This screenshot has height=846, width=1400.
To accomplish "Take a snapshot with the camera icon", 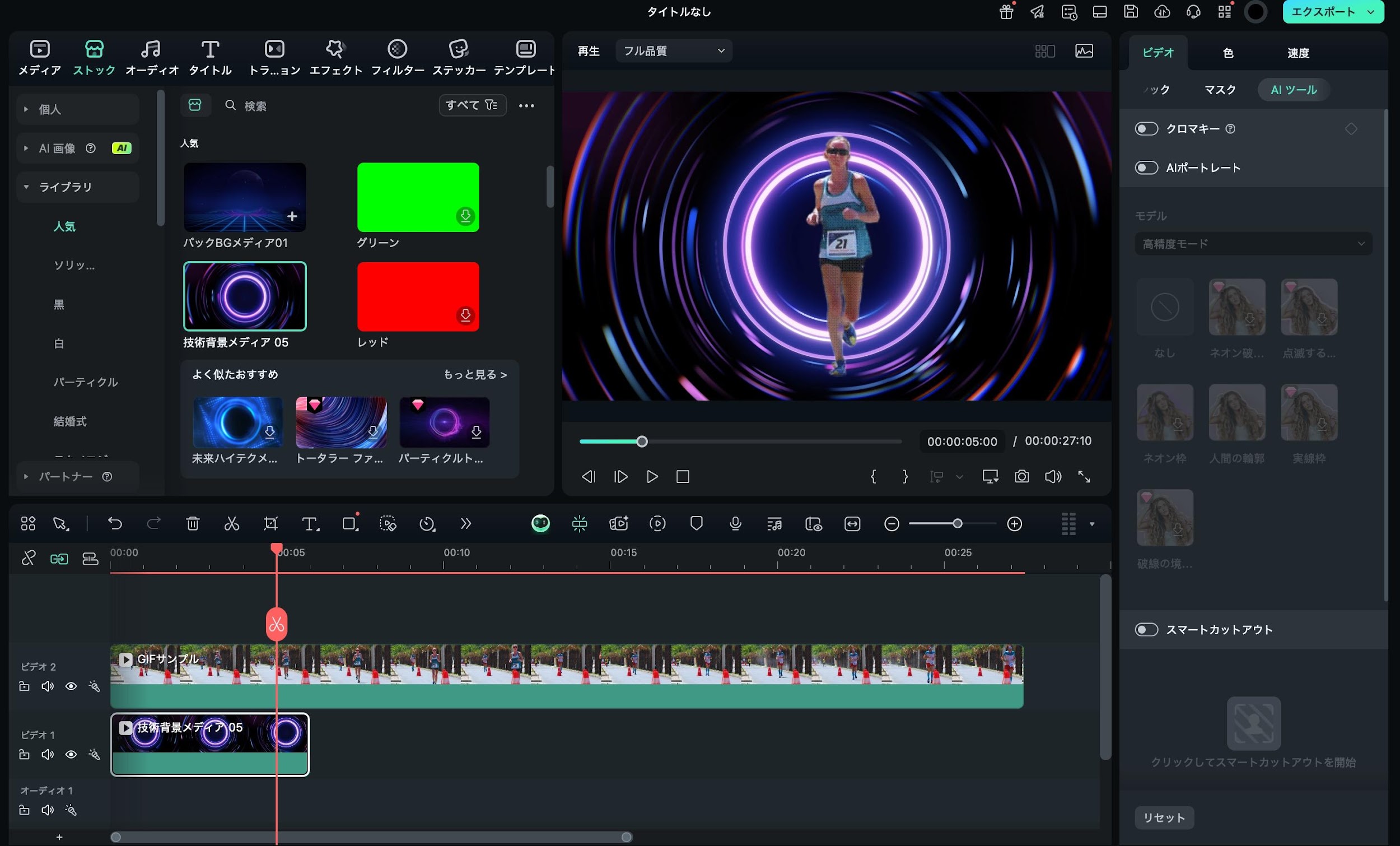I will [x=1021, y=476].
